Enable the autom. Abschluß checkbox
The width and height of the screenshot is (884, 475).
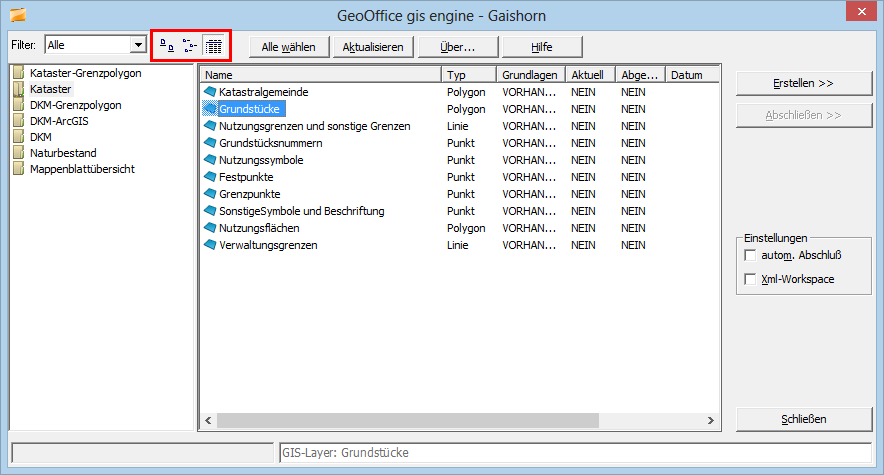click(750, 255)
